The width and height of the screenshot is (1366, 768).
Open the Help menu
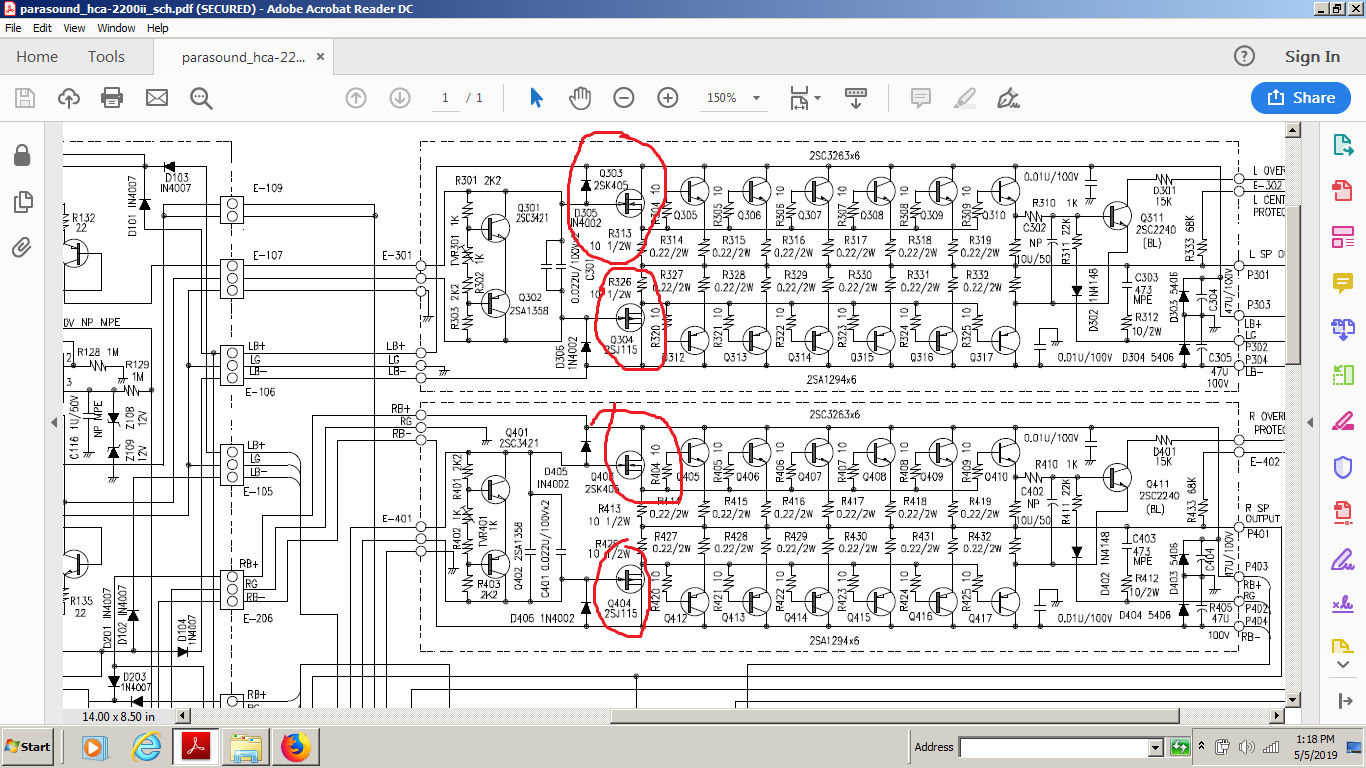158,28
